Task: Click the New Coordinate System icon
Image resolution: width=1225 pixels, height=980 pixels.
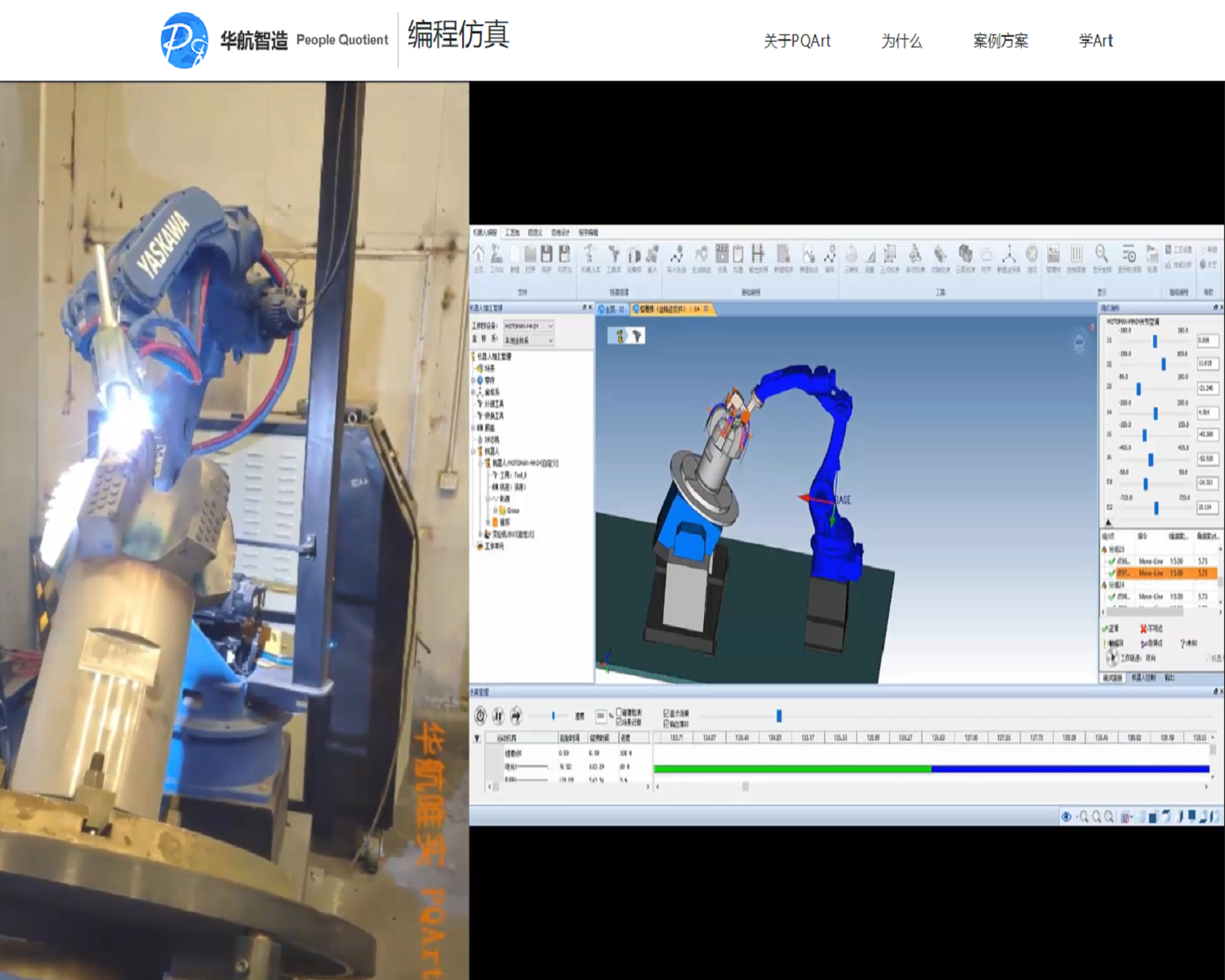Action: point(1009,255)
